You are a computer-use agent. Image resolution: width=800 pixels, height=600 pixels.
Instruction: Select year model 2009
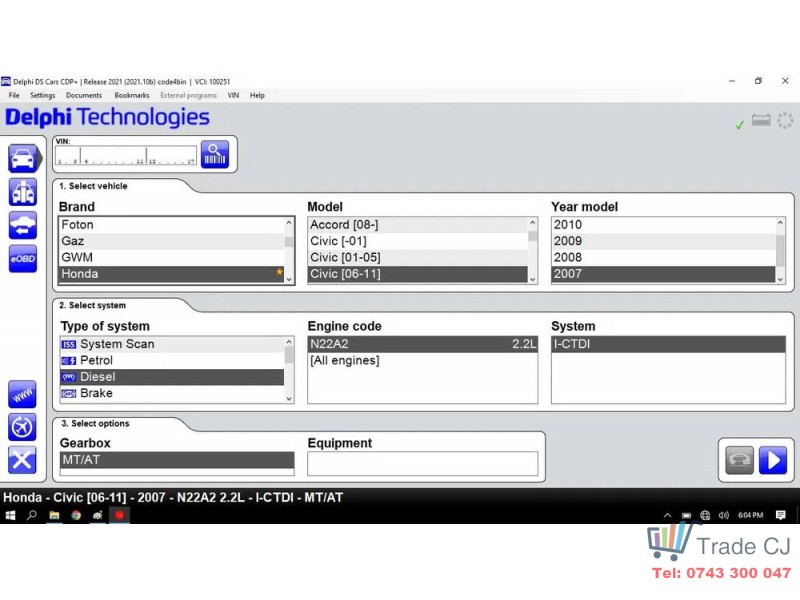pos(664,241)
